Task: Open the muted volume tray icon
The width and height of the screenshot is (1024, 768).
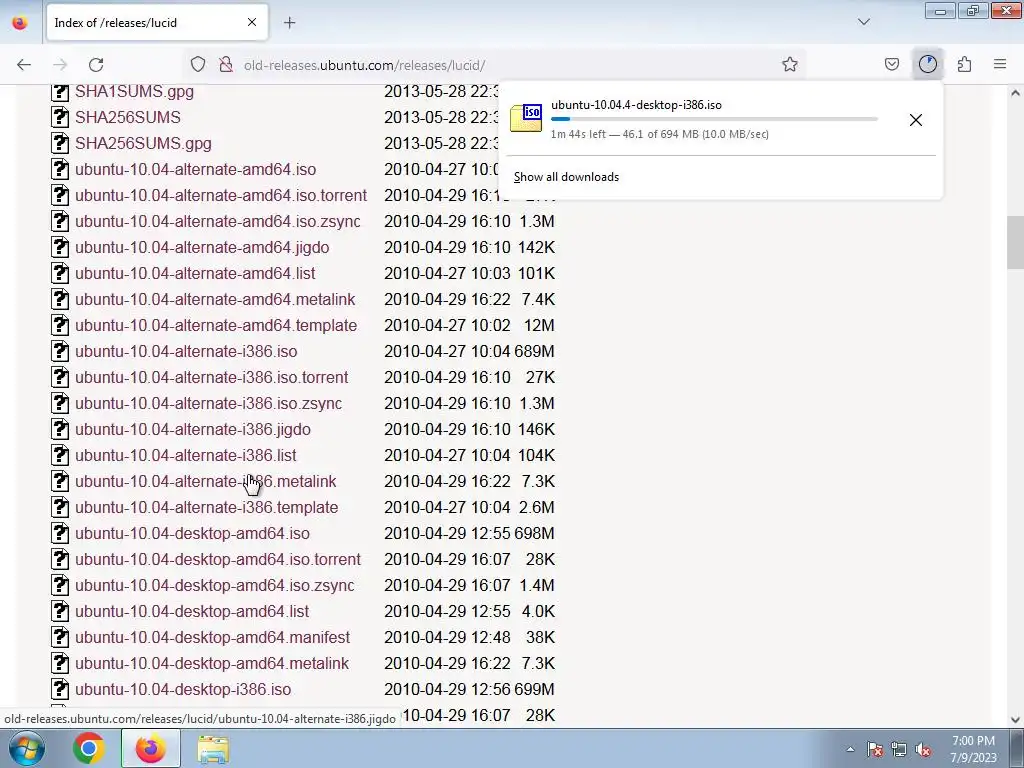Action: click(x=923, y=749)
